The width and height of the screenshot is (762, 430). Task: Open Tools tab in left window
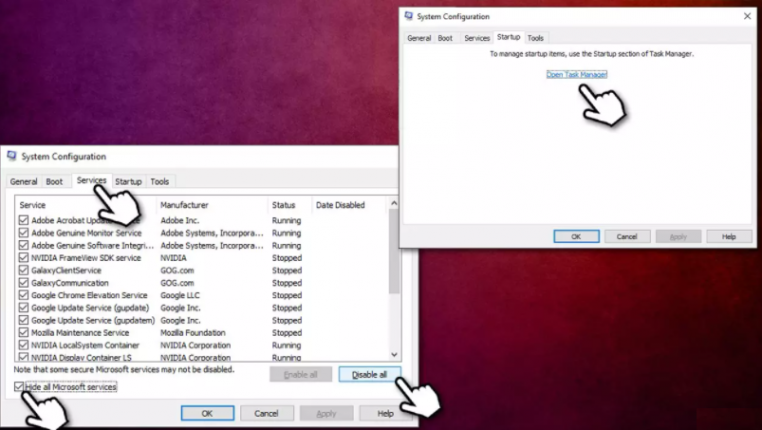[159, 181]
